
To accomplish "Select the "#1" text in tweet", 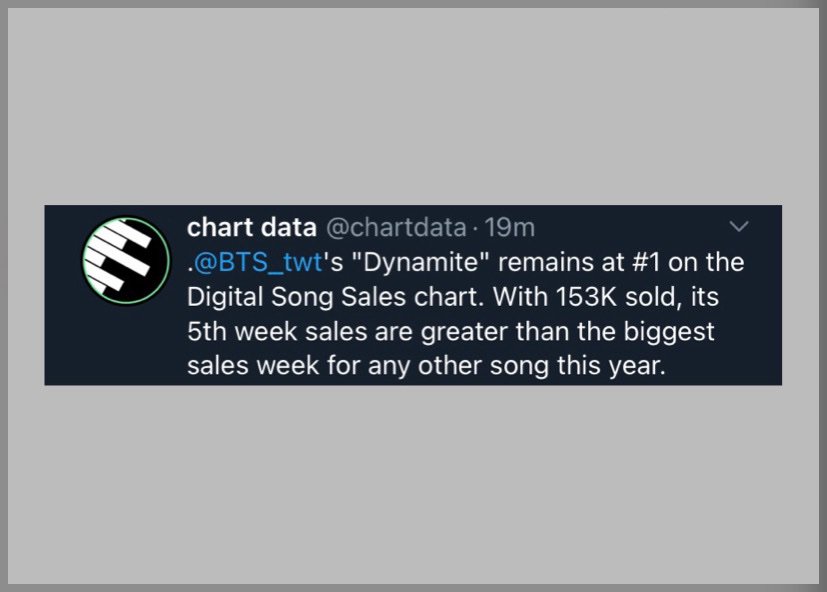I will (x=646, y=262).
